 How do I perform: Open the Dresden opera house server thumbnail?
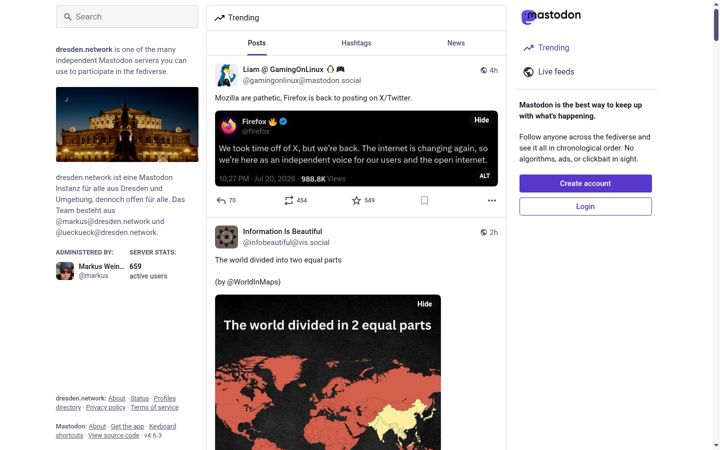coord(127,124)
